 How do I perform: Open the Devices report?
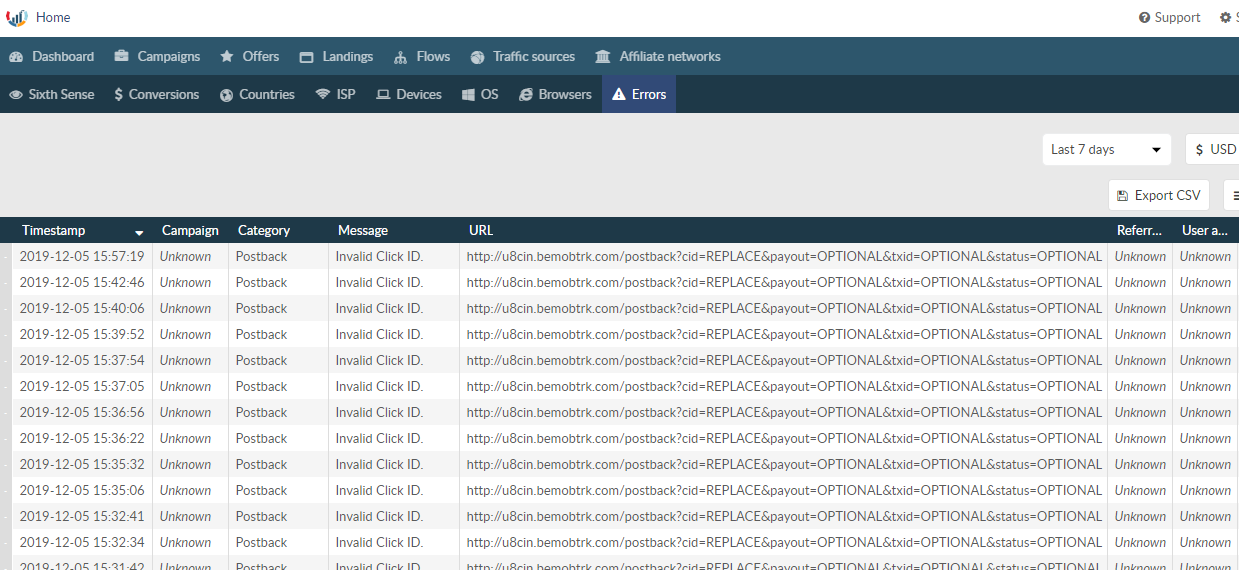[x=409, y=95]
